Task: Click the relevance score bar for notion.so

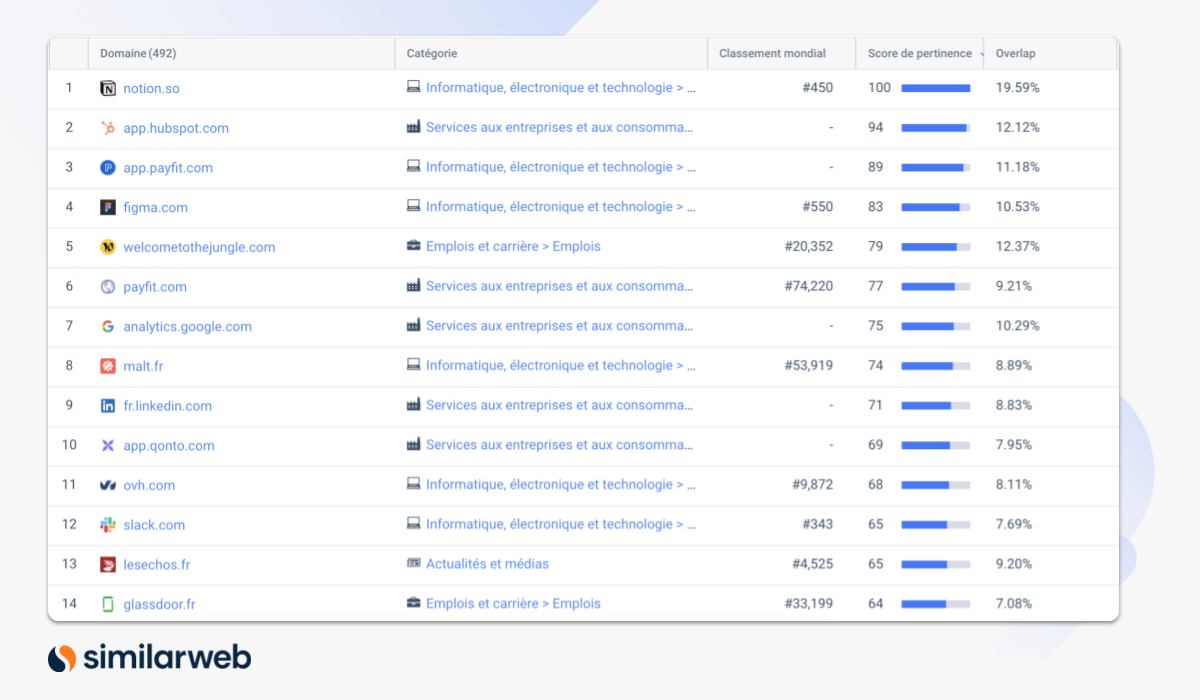Action: click(x=936, y=88)
